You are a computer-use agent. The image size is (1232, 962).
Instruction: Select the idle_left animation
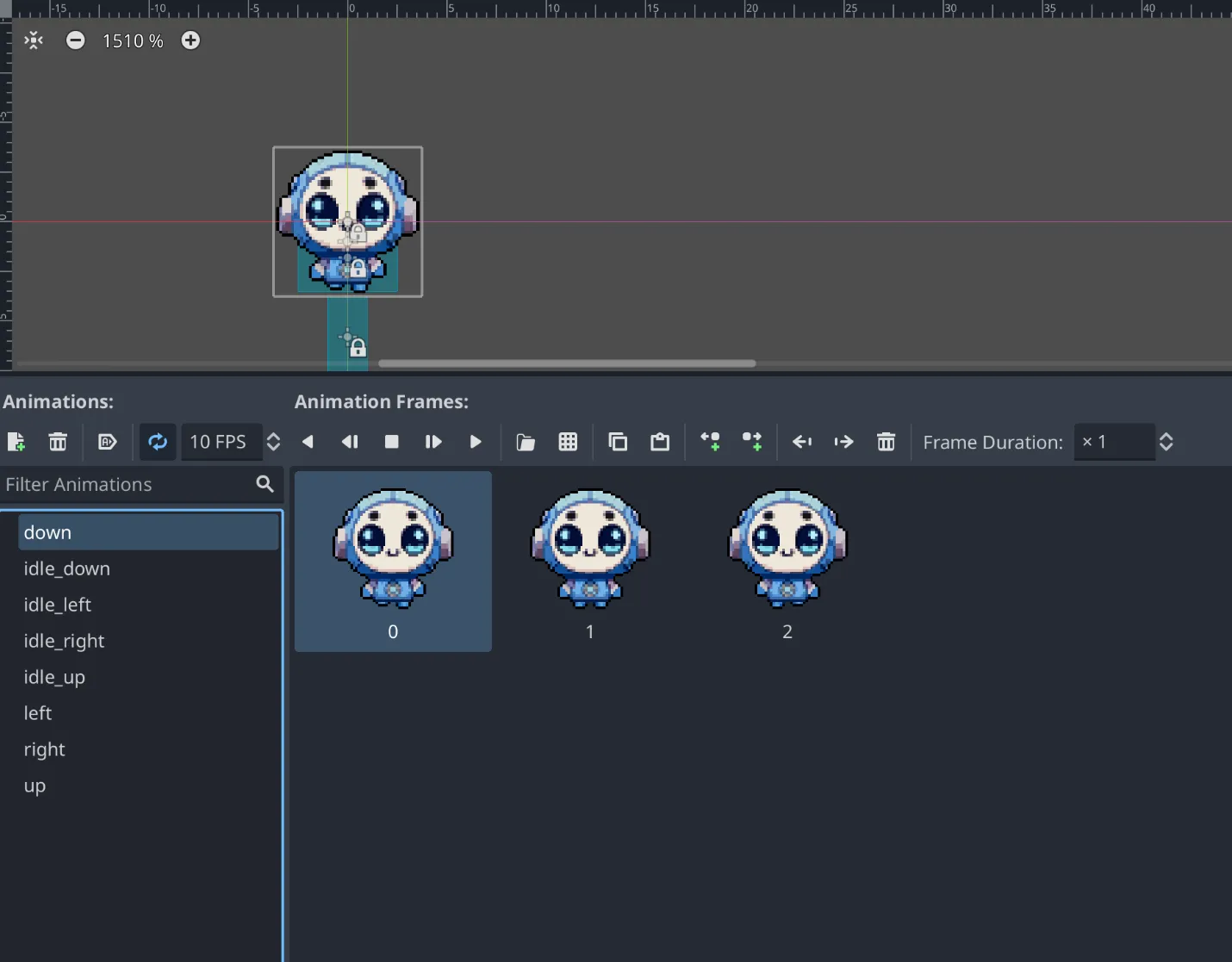point(58,605)
